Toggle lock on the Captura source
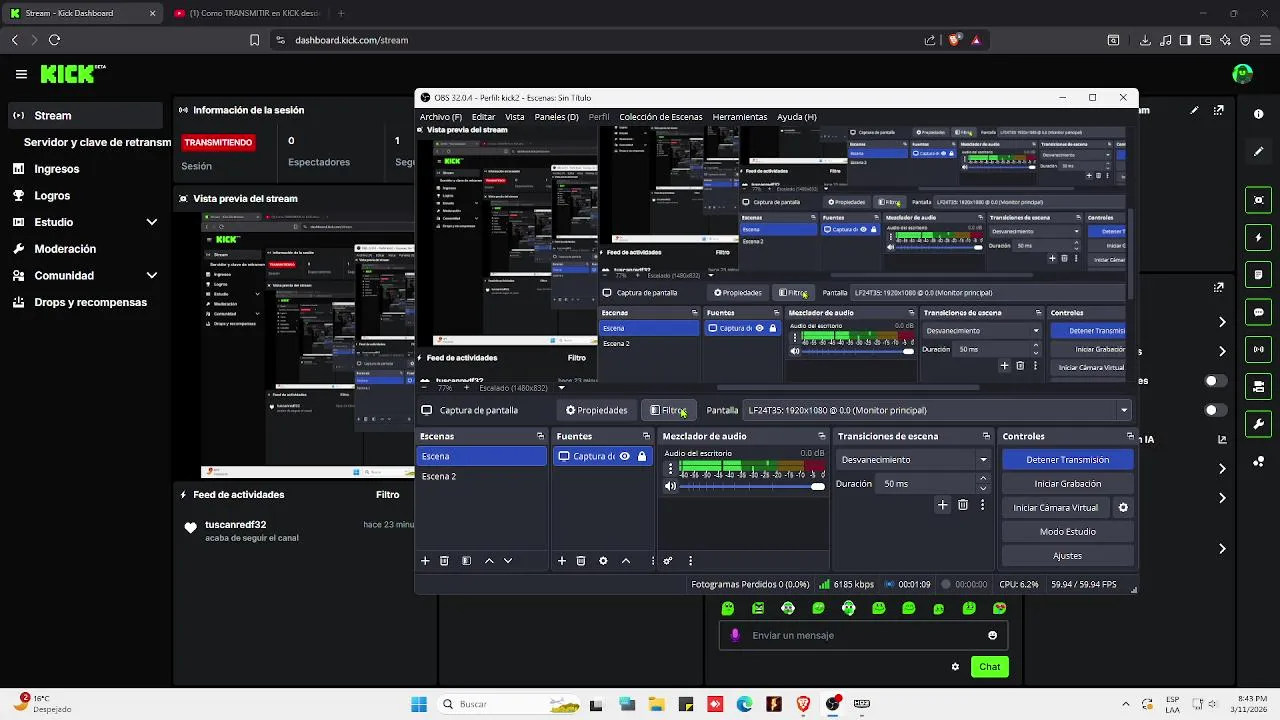This screenshot has width=1280, height=720. (x=642, y=456)
